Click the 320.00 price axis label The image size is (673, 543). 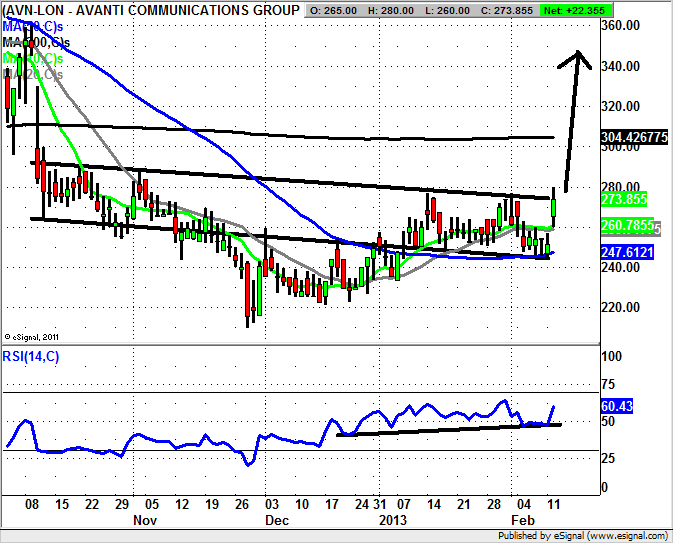[621, 106]
